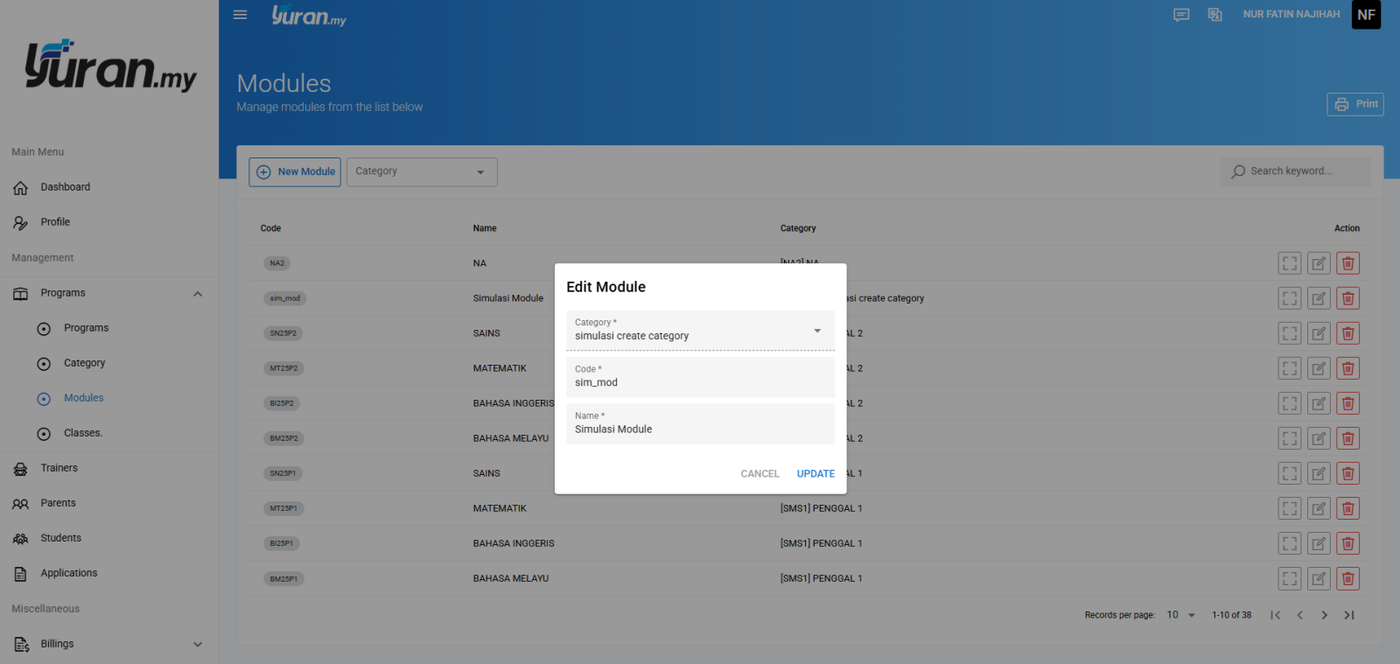Open Category dropdown in Edit Module dialog
The width and height of the screenshot is (1400, 664).
point(700,330)
